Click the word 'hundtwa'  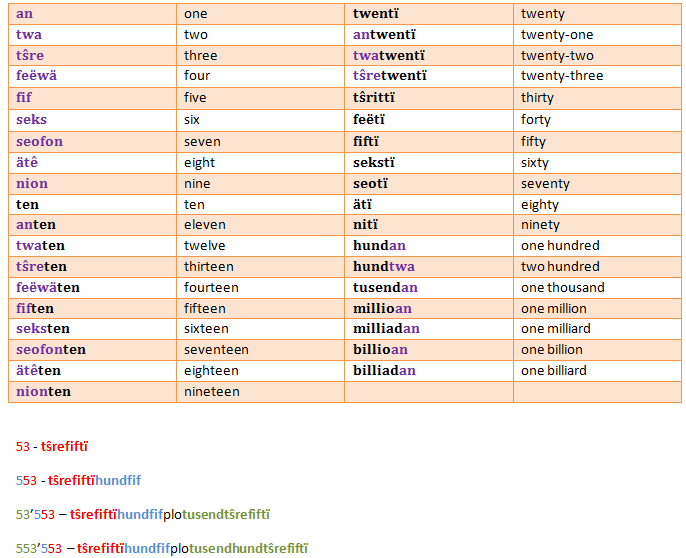tap(383, 266)
